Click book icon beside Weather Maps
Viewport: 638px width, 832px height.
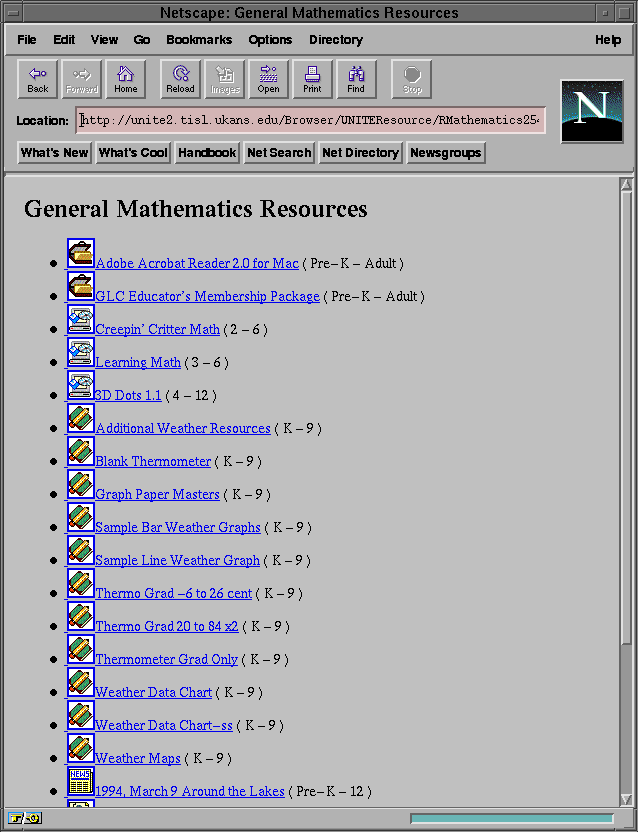(81, 748)
